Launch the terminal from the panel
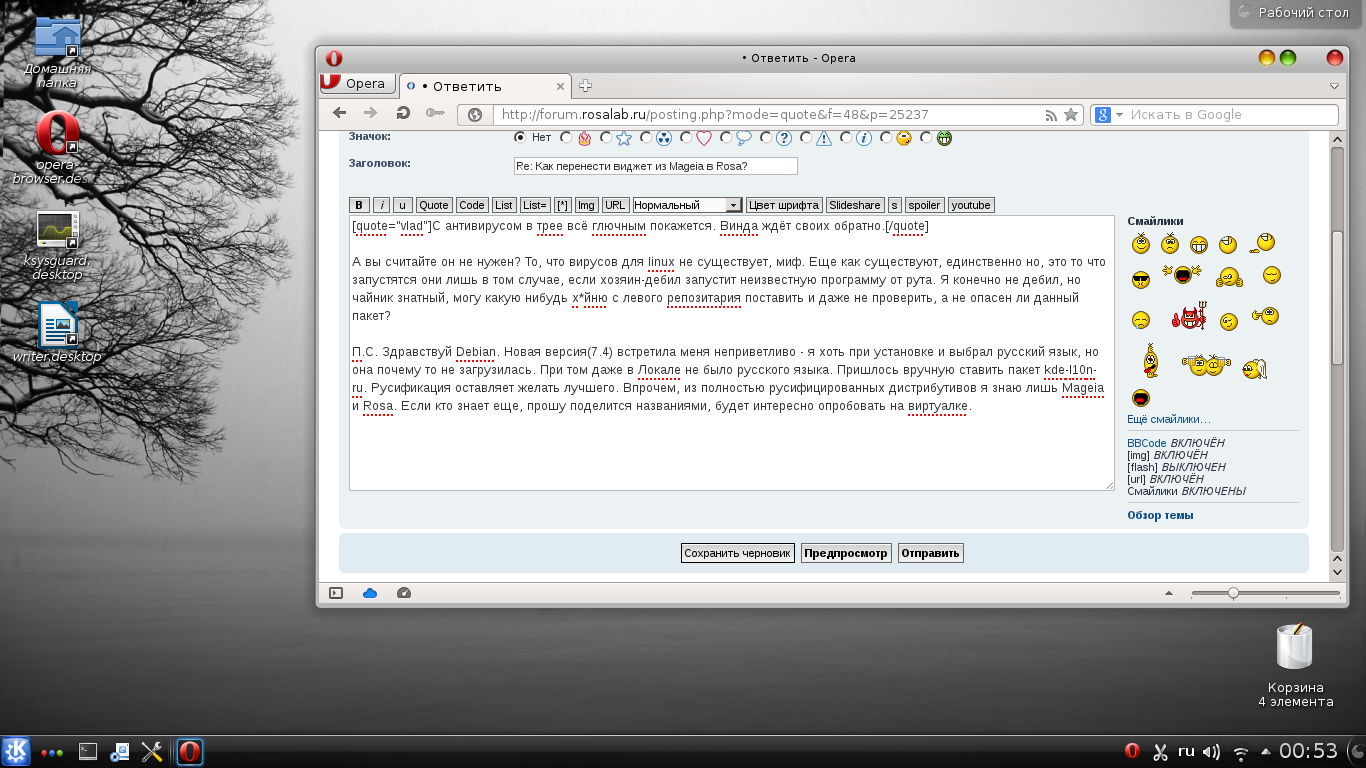 click(88, 751)
